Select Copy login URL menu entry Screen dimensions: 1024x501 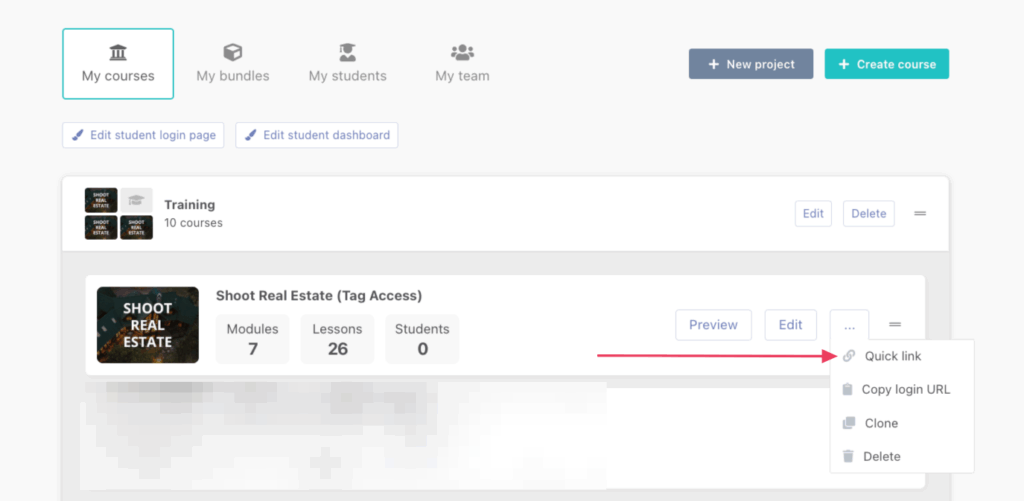tap(905, 389)
